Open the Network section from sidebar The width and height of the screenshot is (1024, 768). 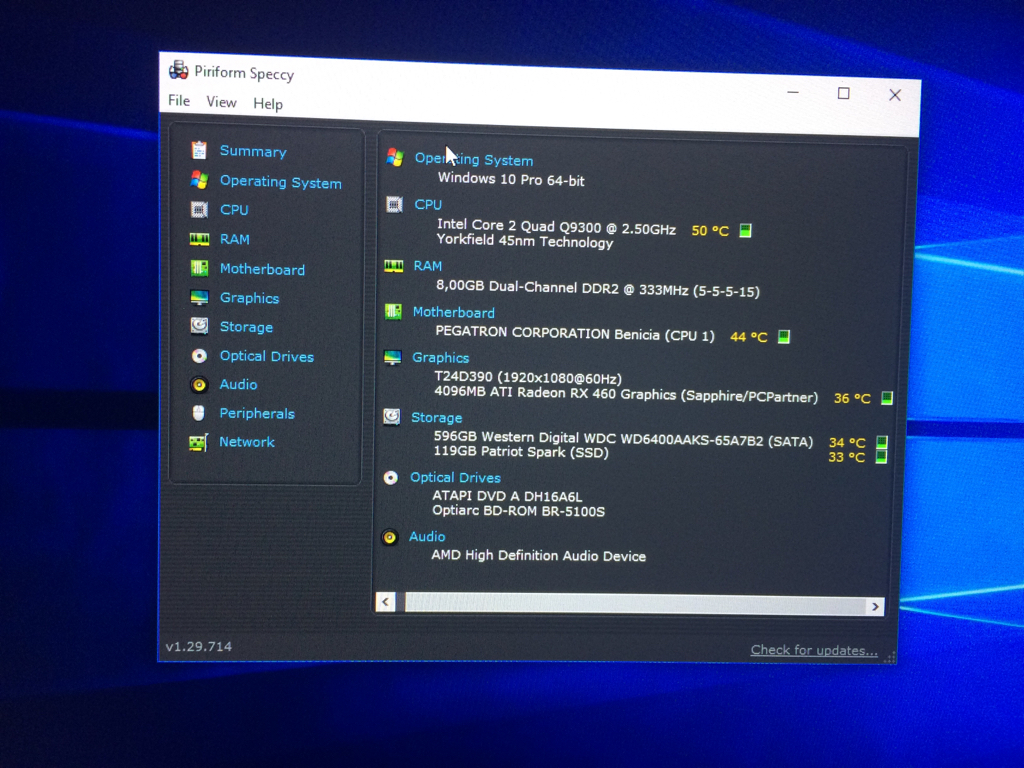[x=246, y=442]
